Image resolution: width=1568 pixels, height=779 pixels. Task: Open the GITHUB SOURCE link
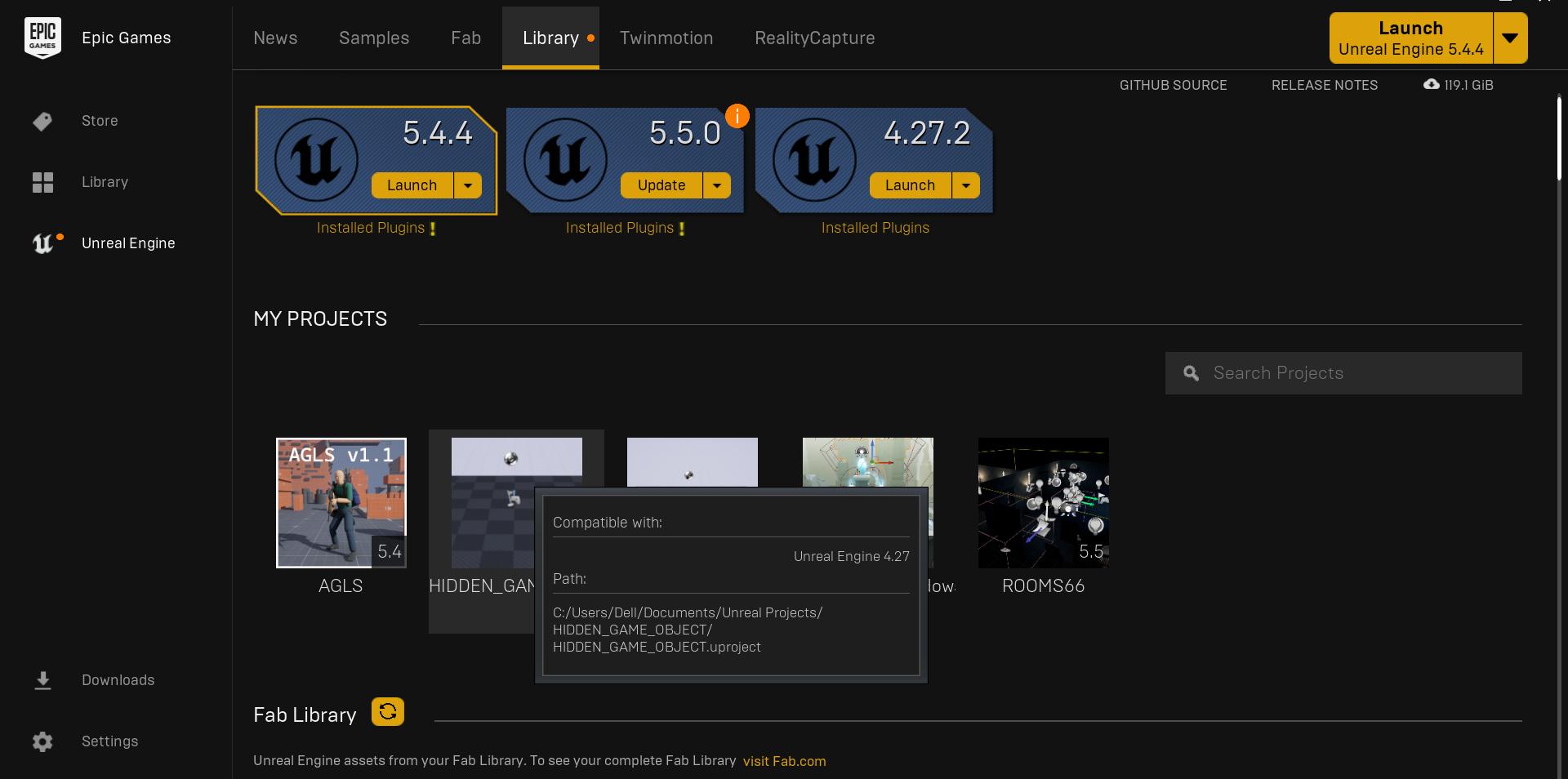coord(1173,85)
